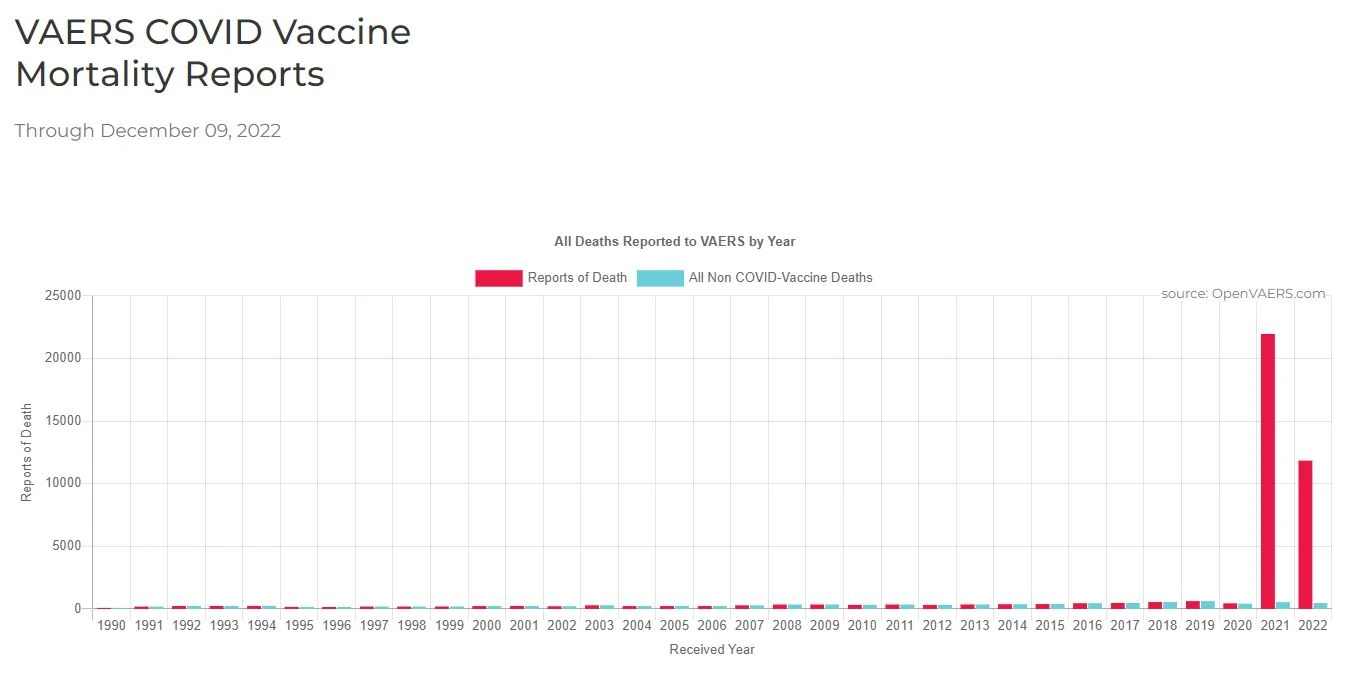
Task: Click the tall red 2021 death bar
Action: (x=1267, y=470)
